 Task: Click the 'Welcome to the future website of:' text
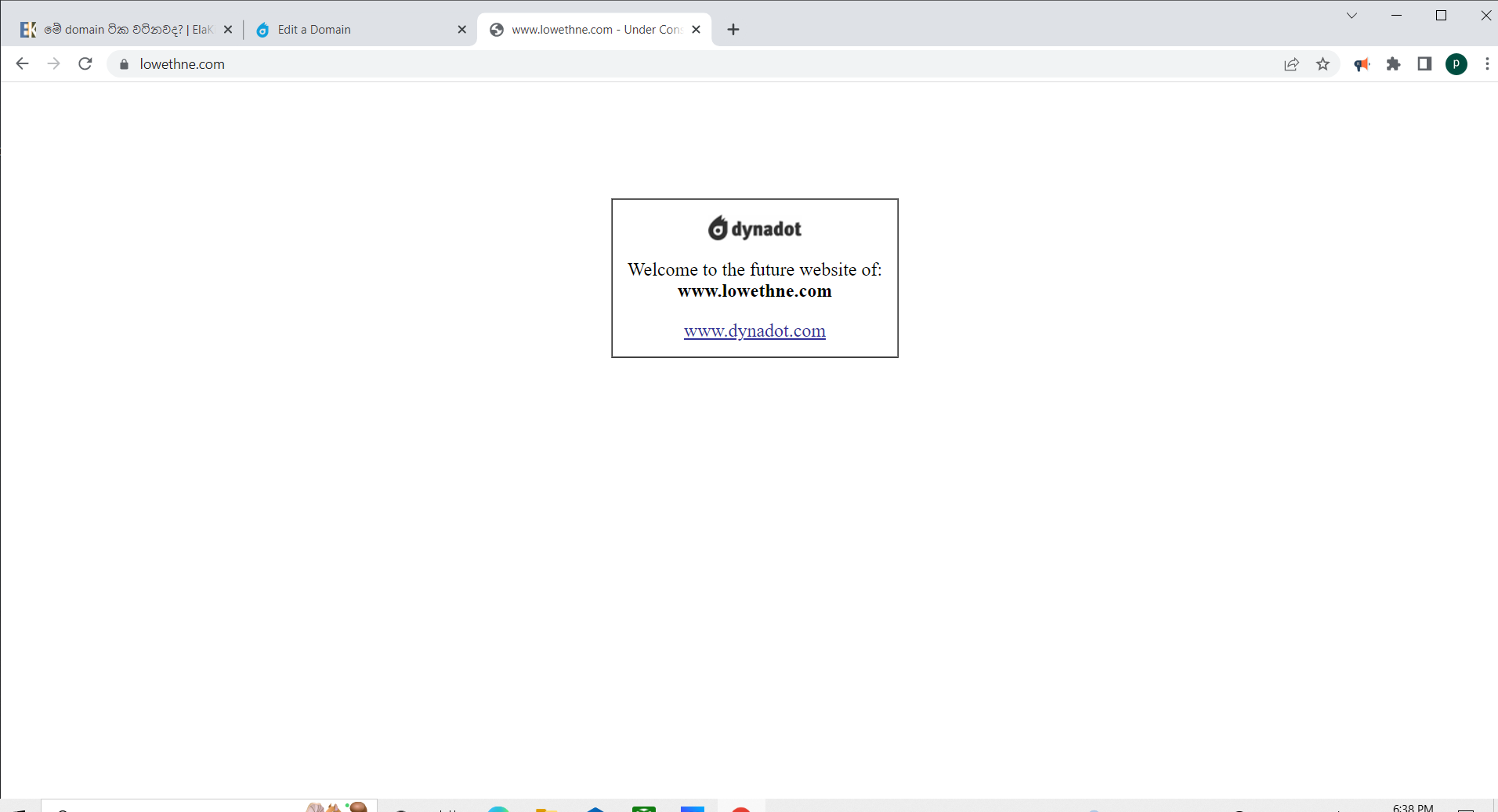pos(754,269)
